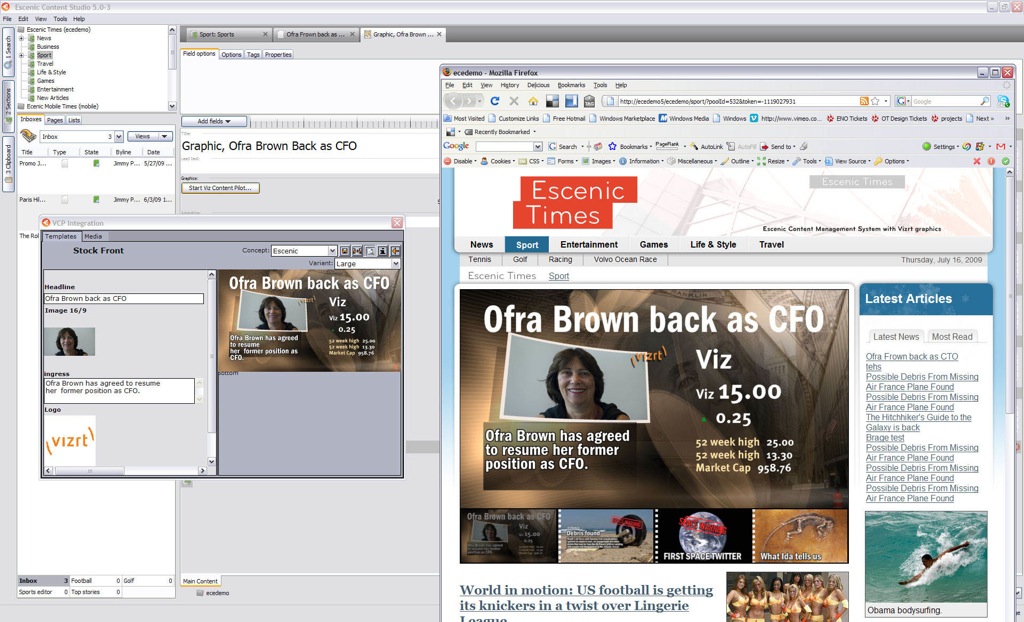The width and height of the screenshot is (1024, 622).
Task: Switch to the Properties tab
Action: pyautogui.click(x=278, y=54)
